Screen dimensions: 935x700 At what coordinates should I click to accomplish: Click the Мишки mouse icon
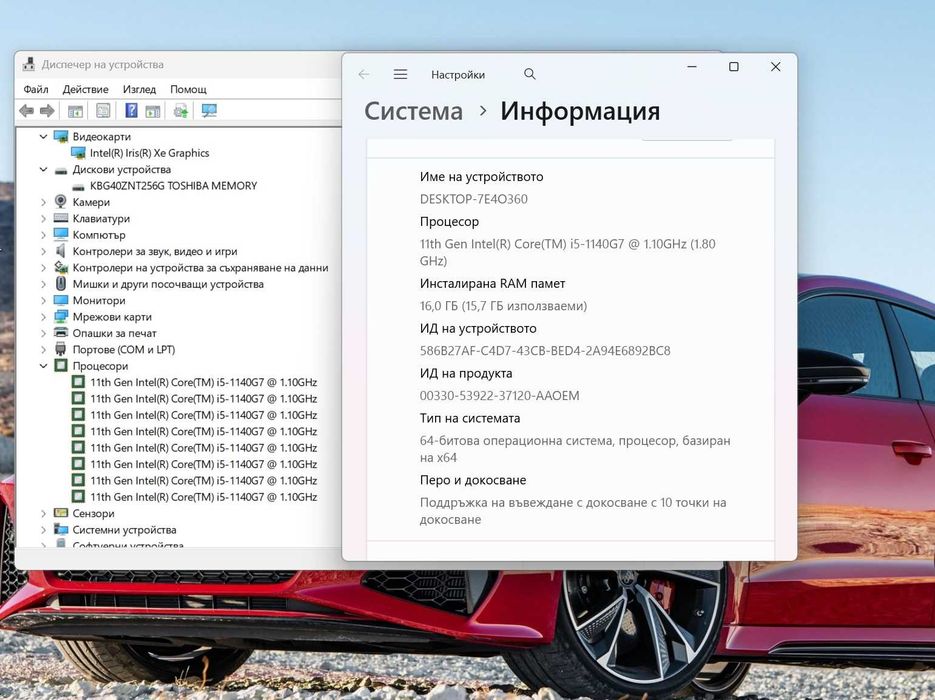tap(61, 284)
